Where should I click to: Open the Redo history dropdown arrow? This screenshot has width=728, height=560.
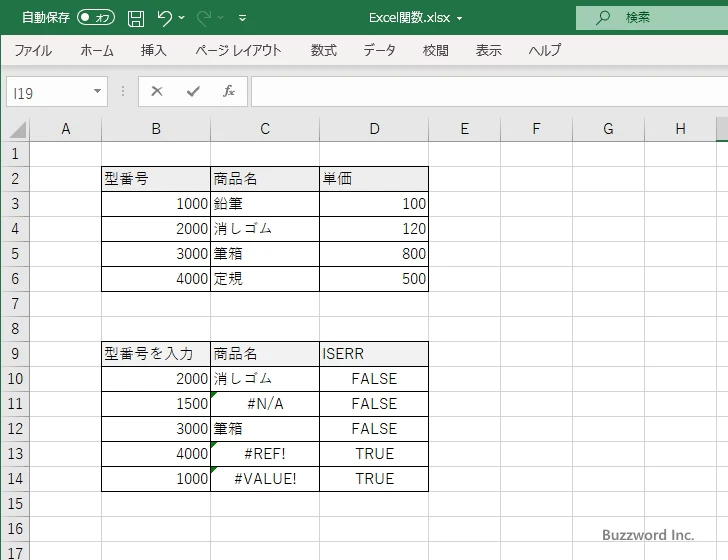click(x=221, y=18)
